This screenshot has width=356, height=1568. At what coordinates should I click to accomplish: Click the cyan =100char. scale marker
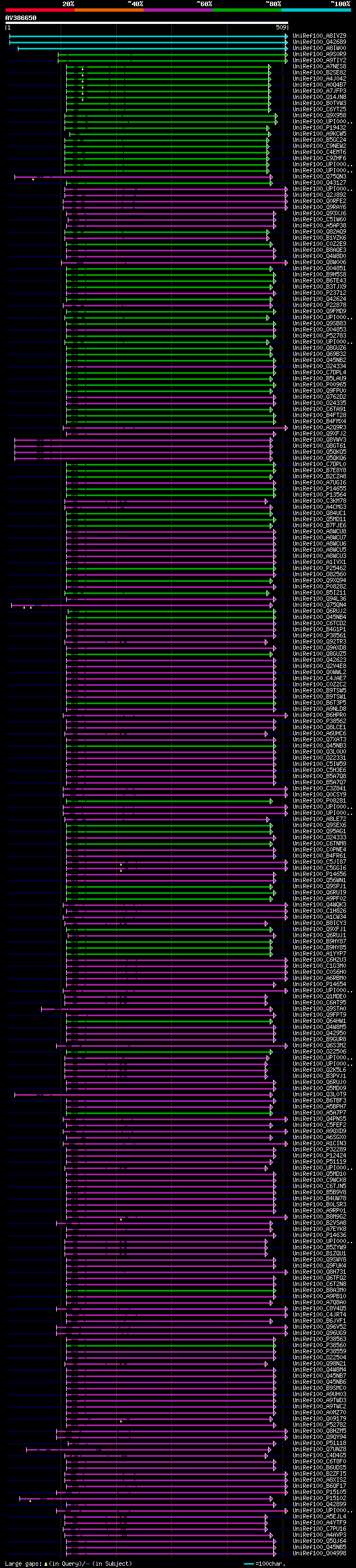pos(248,1564)
